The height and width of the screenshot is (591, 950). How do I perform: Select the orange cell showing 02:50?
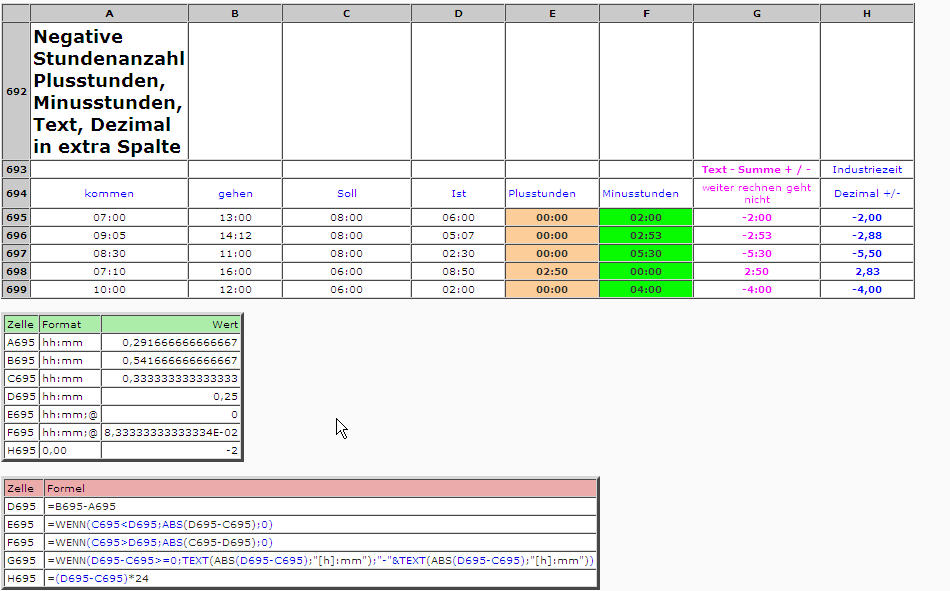coord(551,271)
